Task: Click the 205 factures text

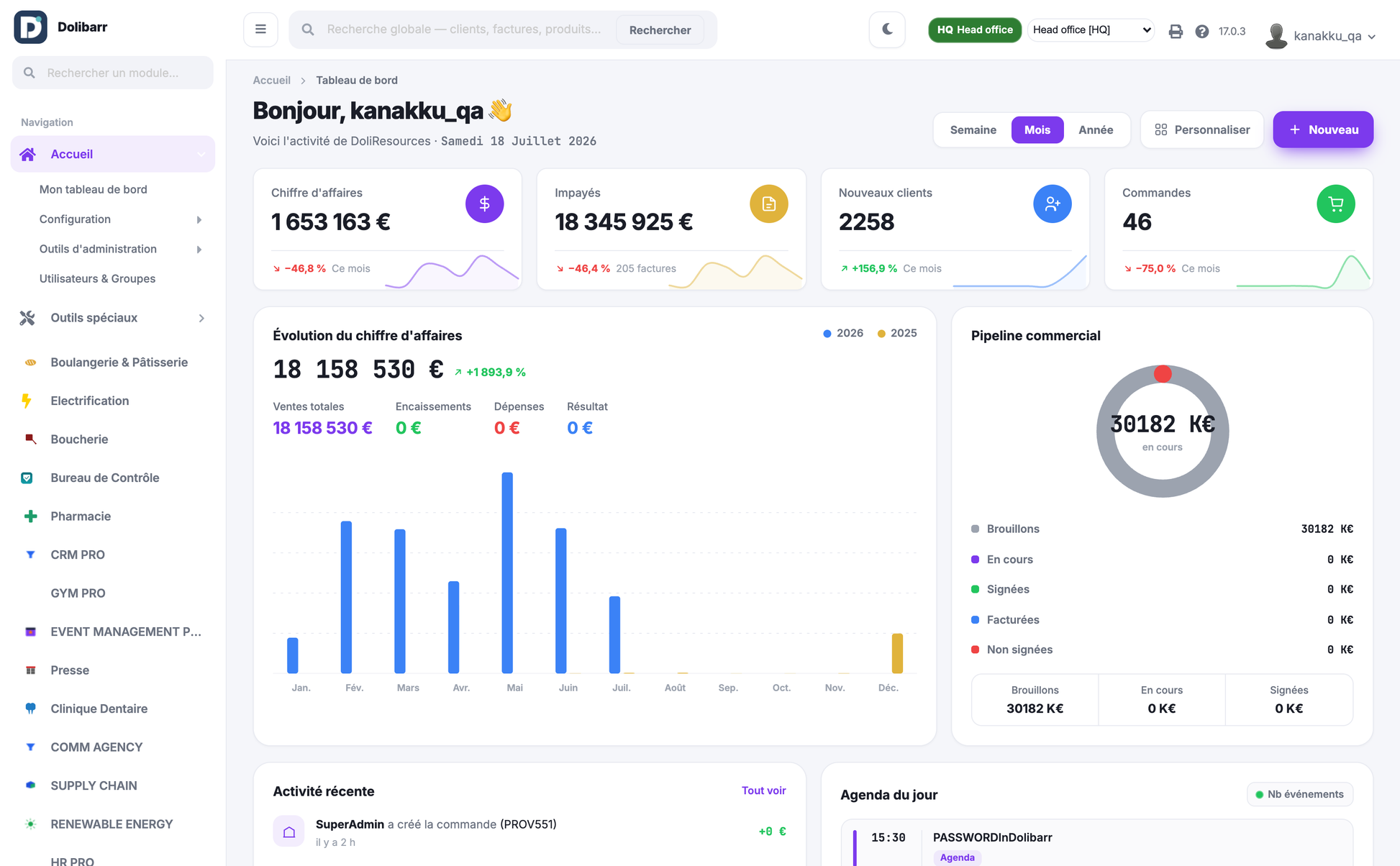Action: (x=646, y=268)
